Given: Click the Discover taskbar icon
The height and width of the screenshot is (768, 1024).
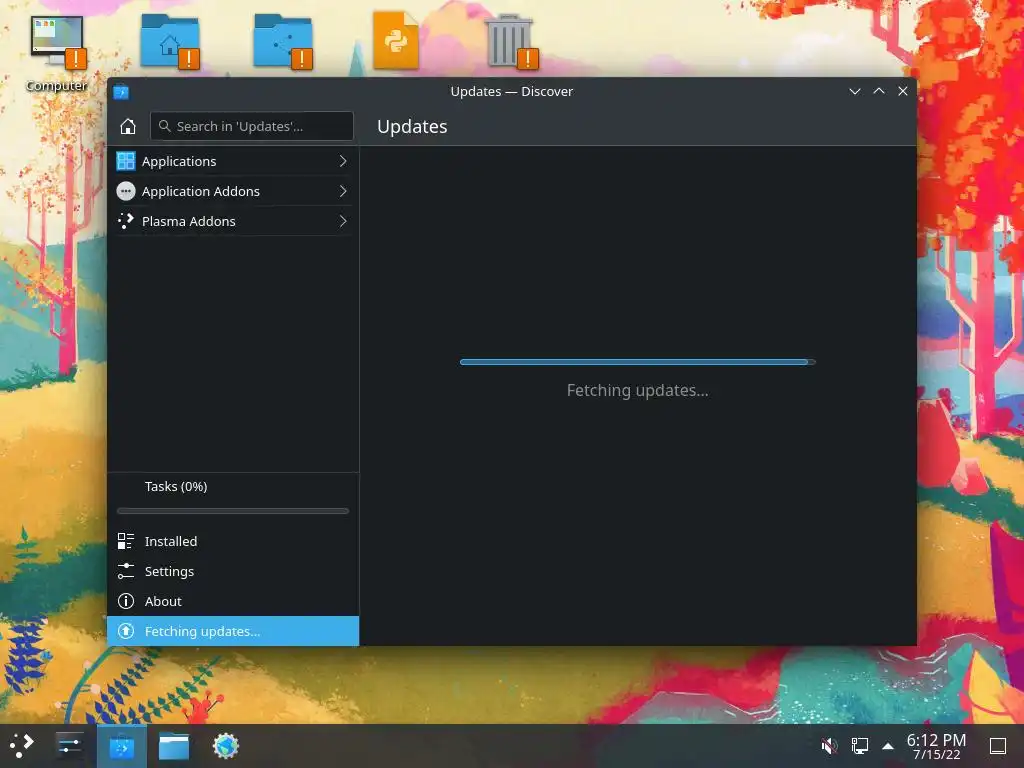Looking at the screenshot, I should (x=121, y=746).
